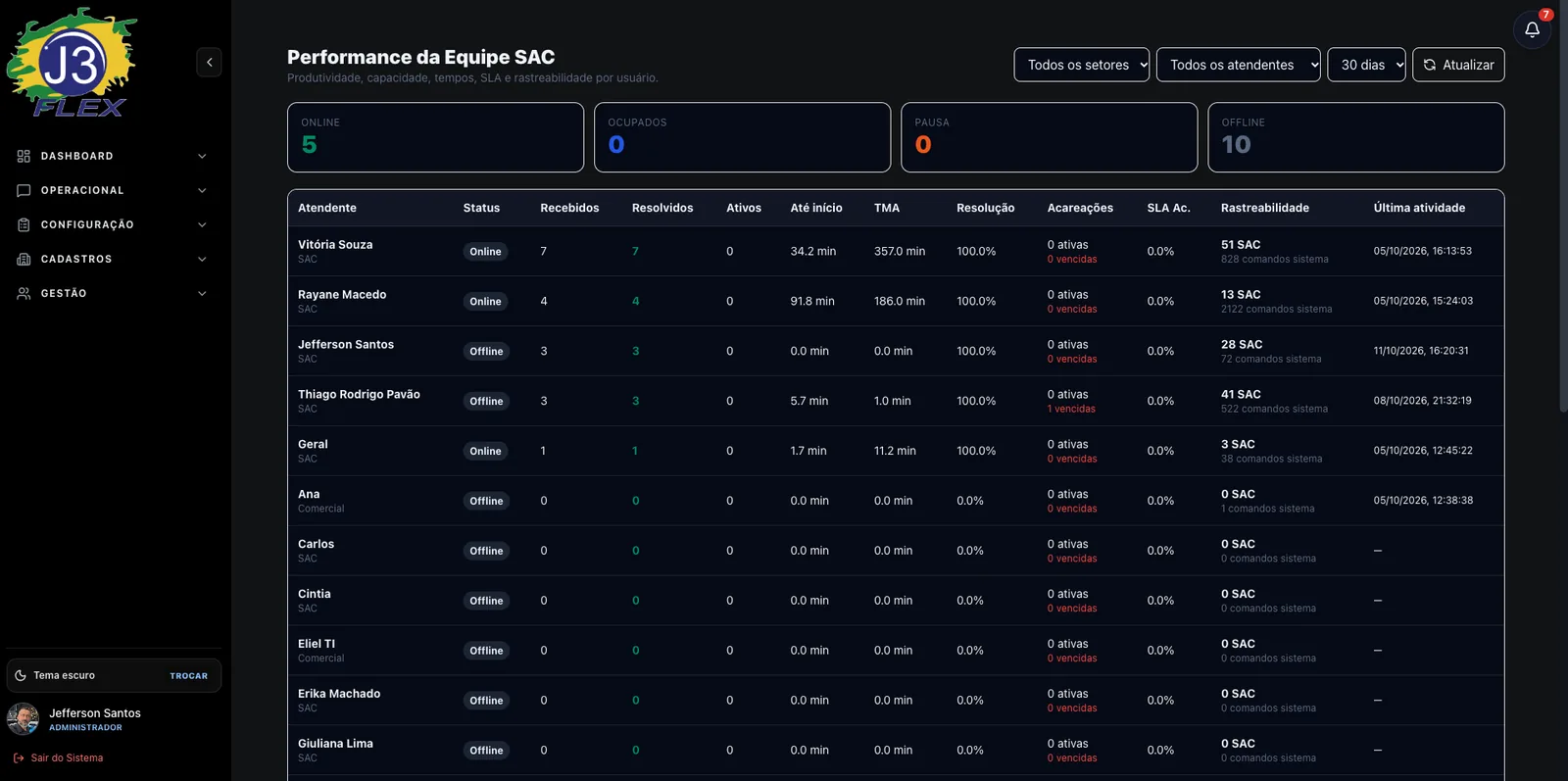
Task: Click the Configuração clipboard icon
Action: click(x=24, y=224)
